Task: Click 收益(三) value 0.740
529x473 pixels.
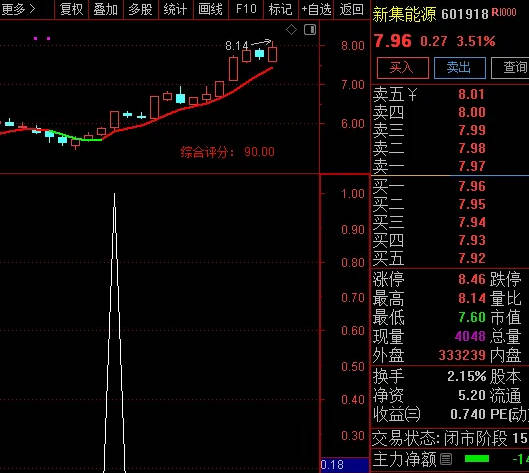Action: (x=468, y=414)
